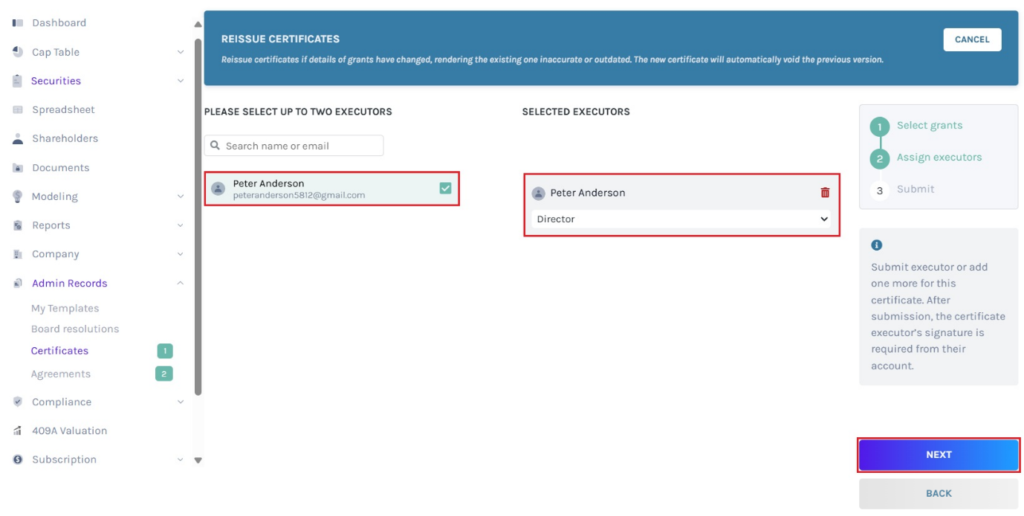The image size is (1024, 516).
Task: Click the Documents folder icon
Action: (18, 168)
